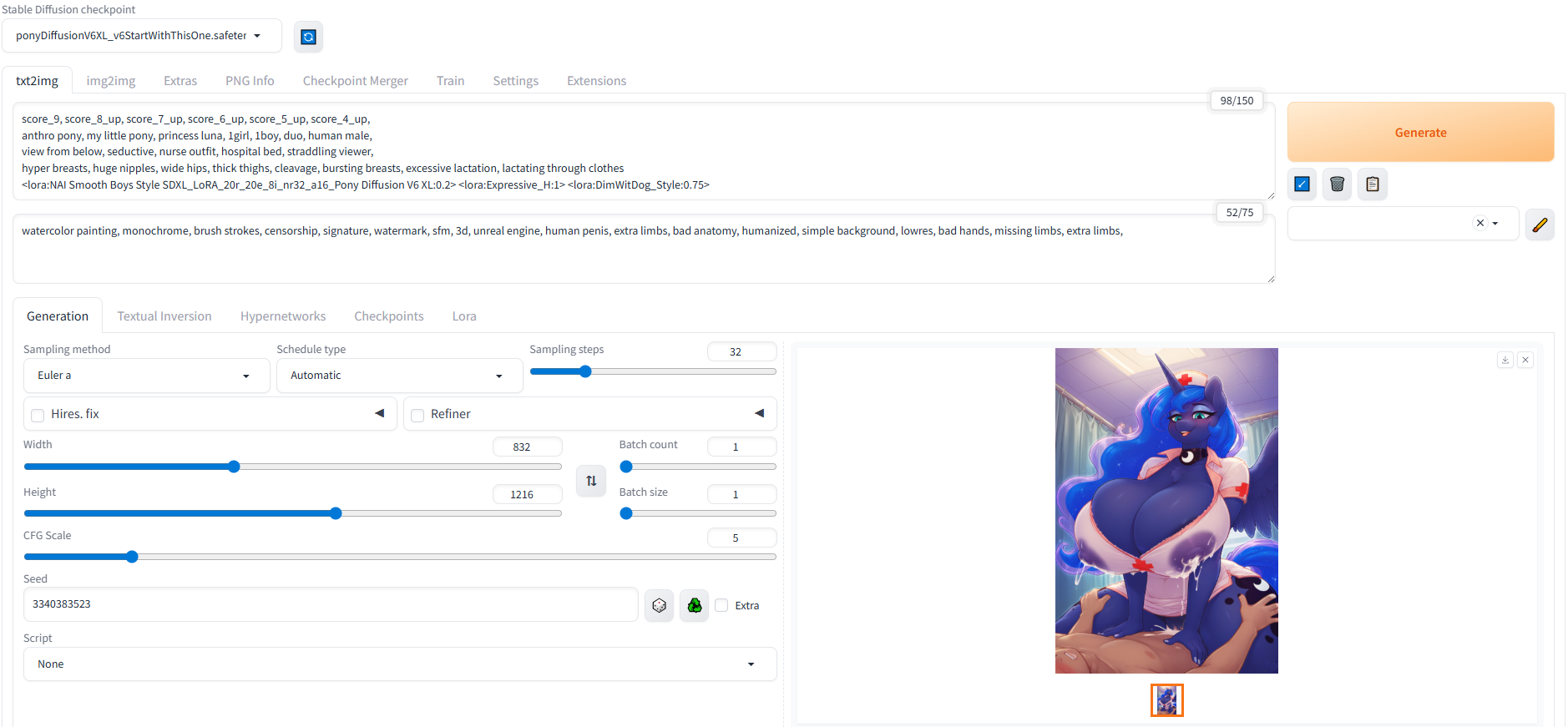Click the Batch count number field

741,447
